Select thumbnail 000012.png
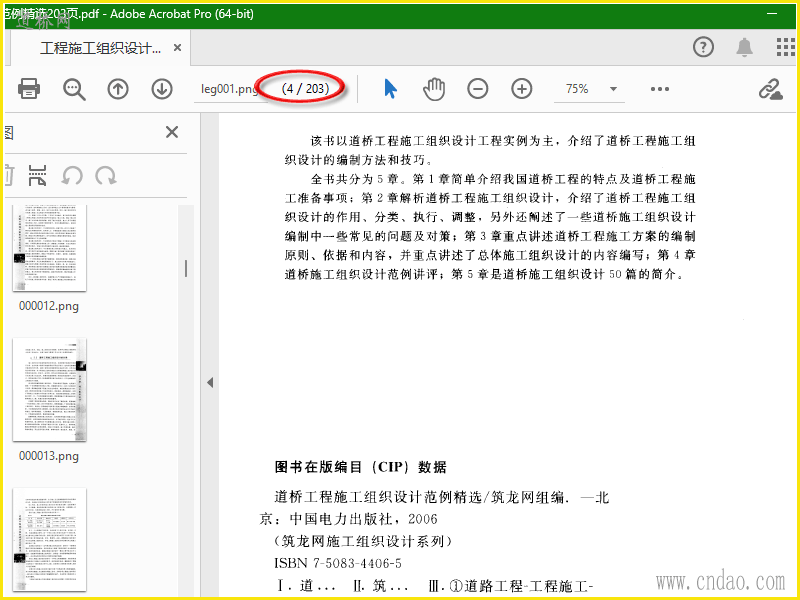This screenshot has height=600, width=800. pyautogui.click(x=49, y=248)
